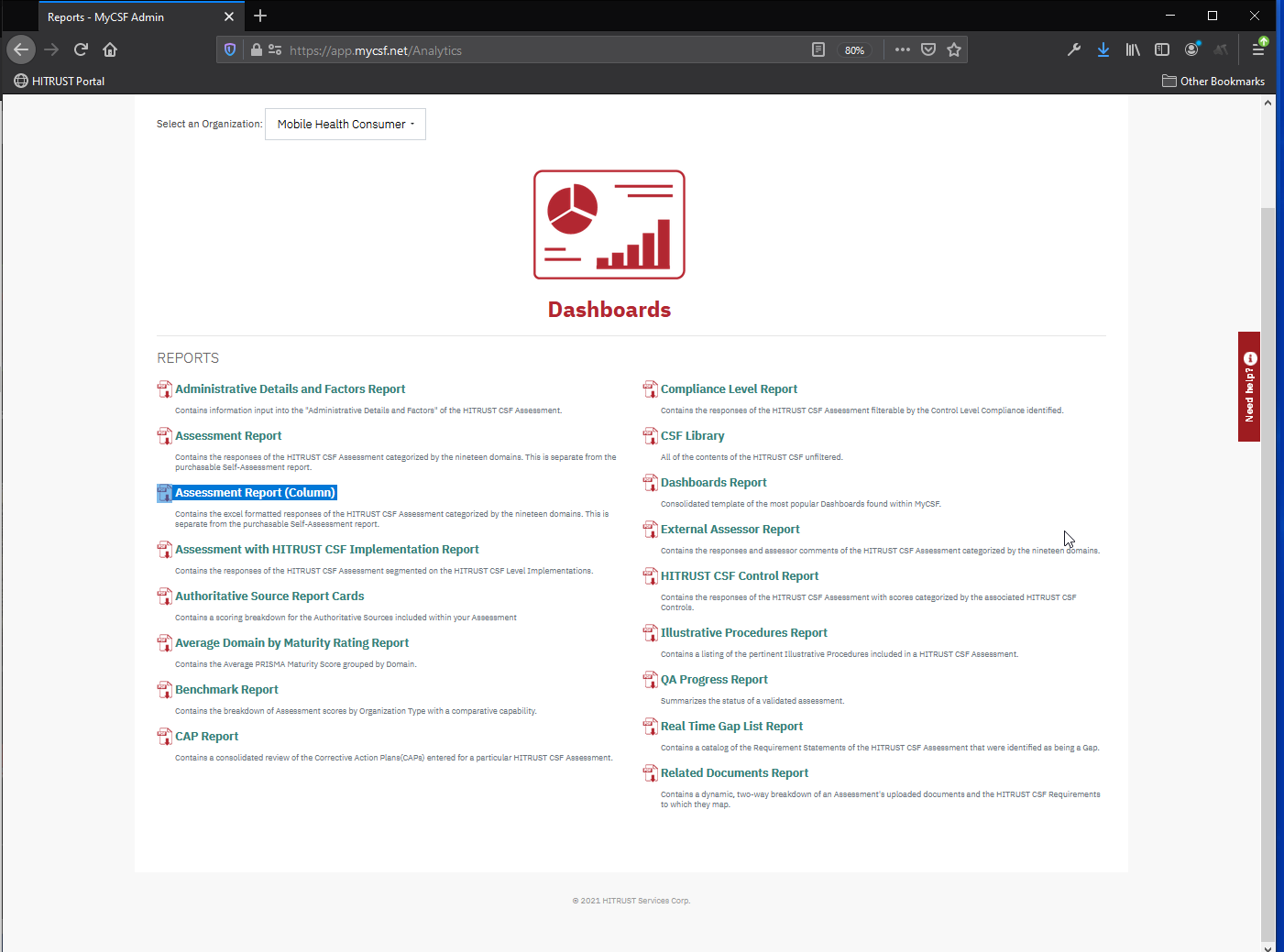1284x952 pixels.
Task: Open CSF Library link
Action: coord(692,436)
